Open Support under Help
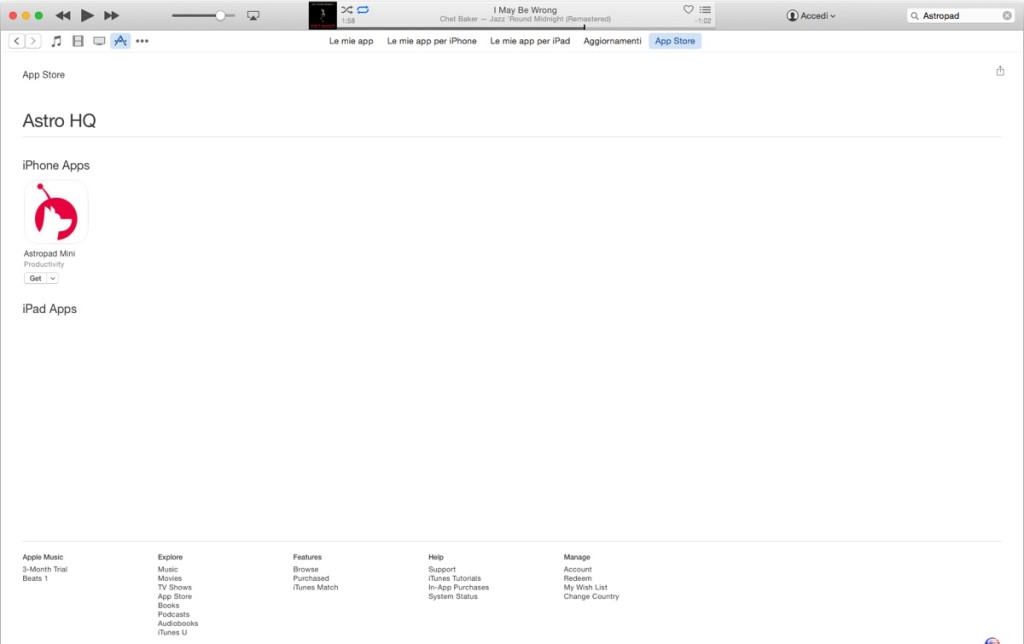Screen dimensions: 1024x644 [x=442, y=570]
